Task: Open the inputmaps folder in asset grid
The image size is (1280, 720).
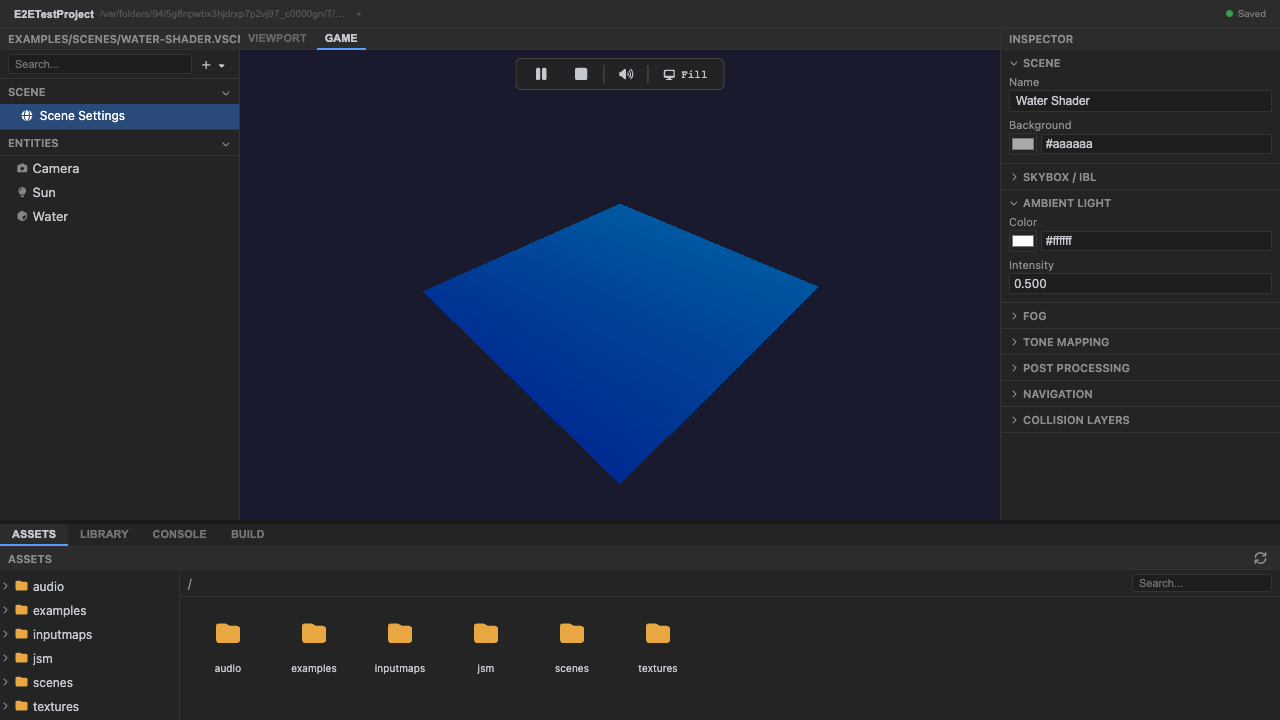Action: point(400,647)
